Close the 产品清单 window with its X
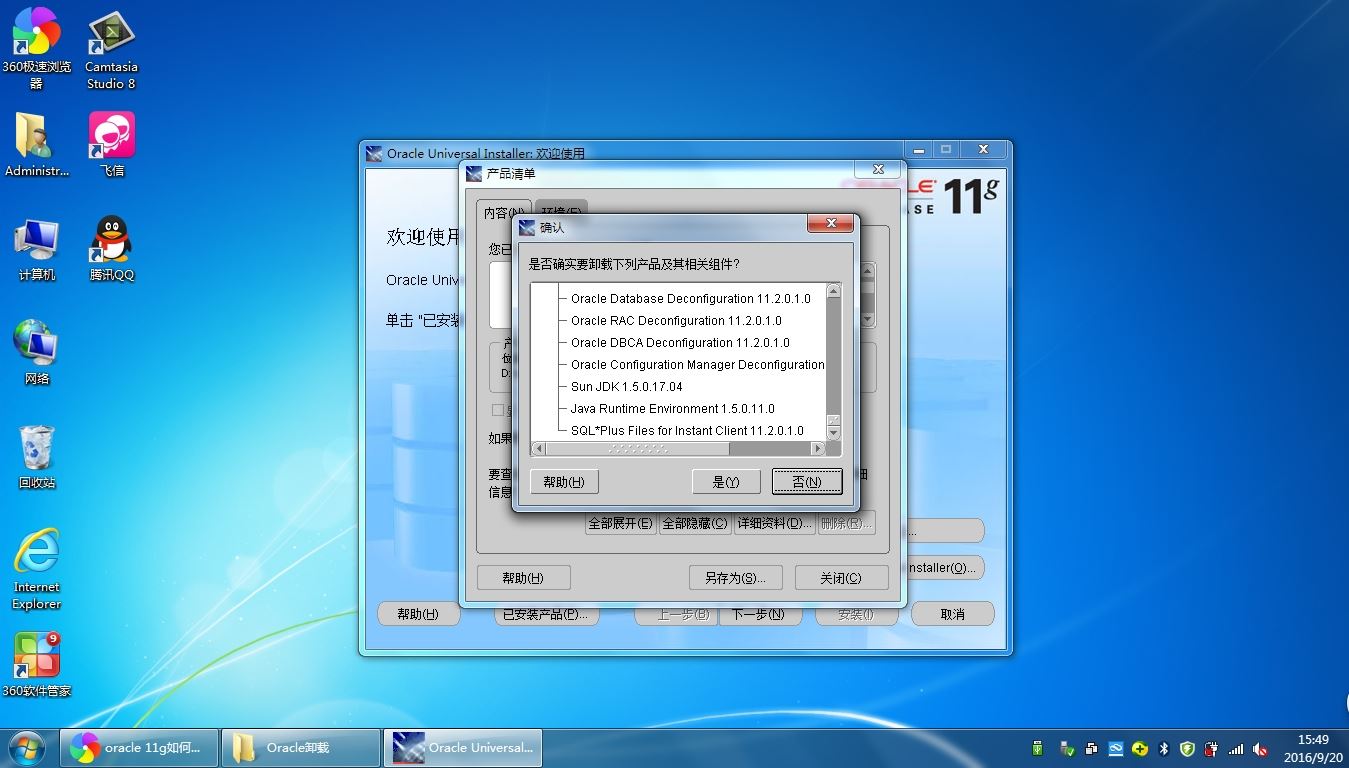This screenshot has height=768, width=1349. point(878,170)
